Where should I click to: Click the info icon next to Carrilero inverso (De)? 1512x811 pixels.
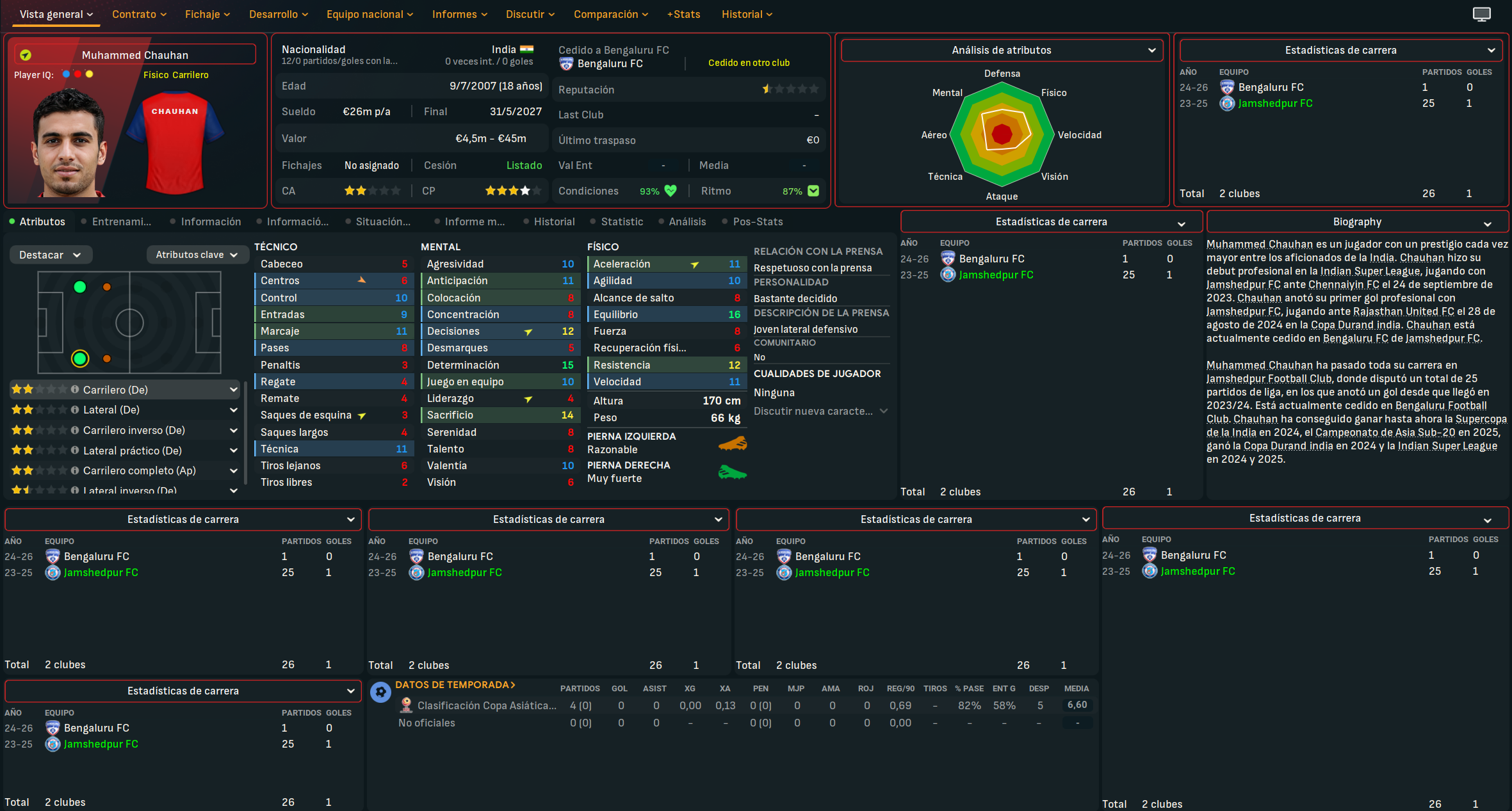coord(75,430)
